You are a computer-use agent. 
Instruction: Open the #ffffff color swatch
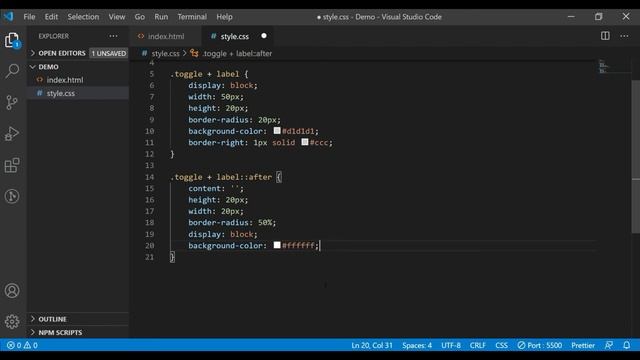tap(277, 245)
